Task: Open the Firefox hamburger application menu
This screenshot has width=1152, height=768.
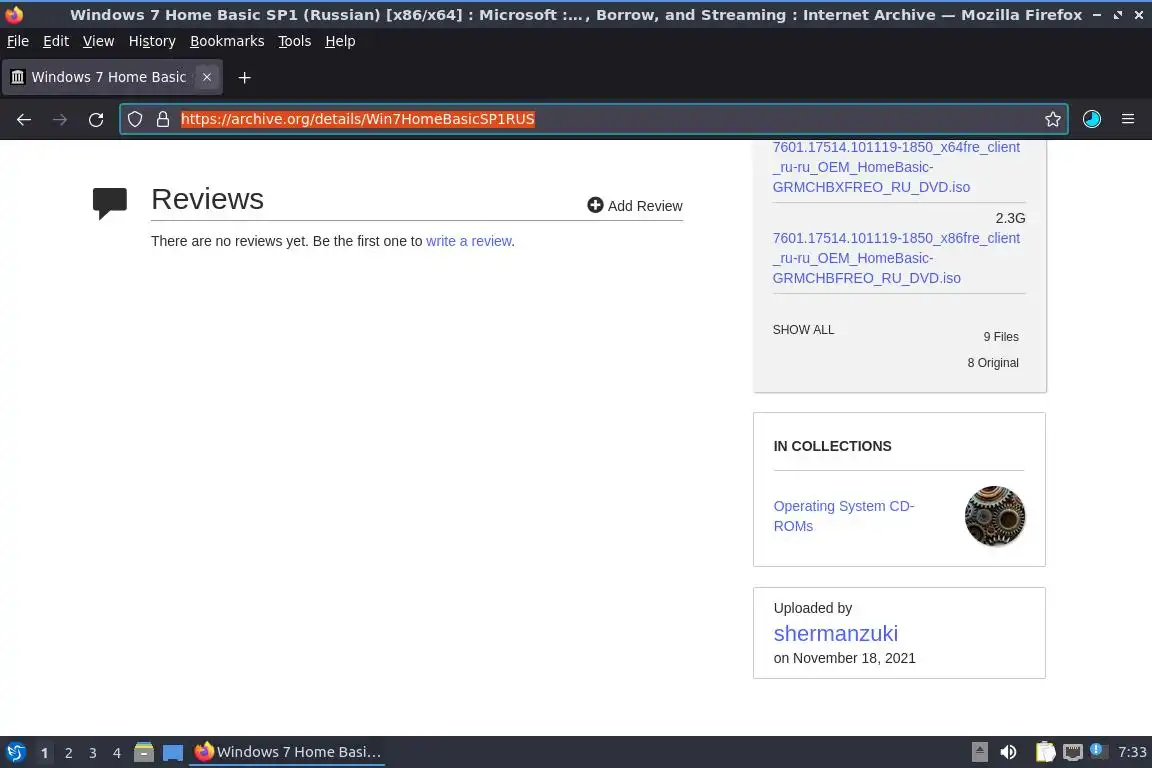Action: 1128,119
